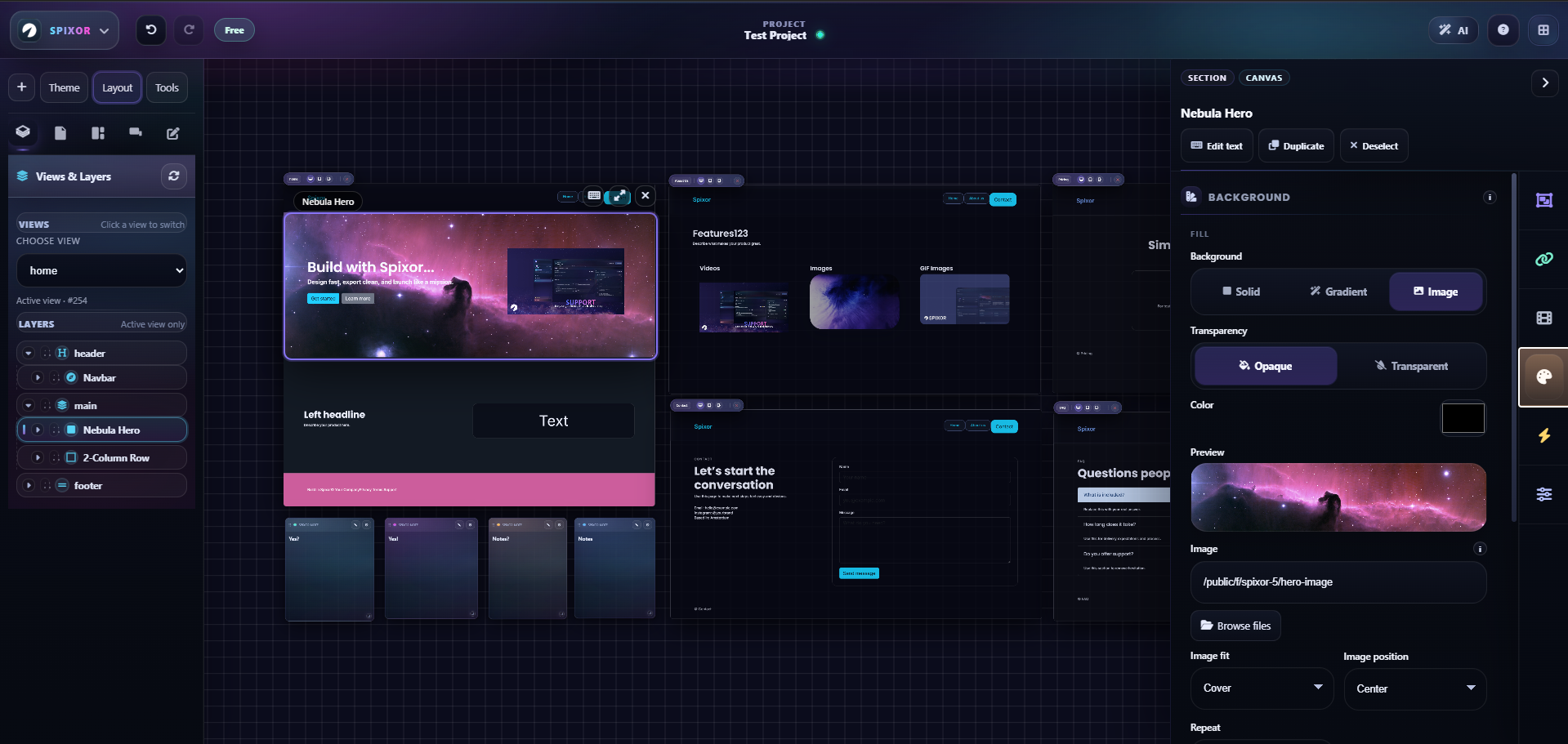Set transparency to Transparent
1568x744 pixels.
1418,366
